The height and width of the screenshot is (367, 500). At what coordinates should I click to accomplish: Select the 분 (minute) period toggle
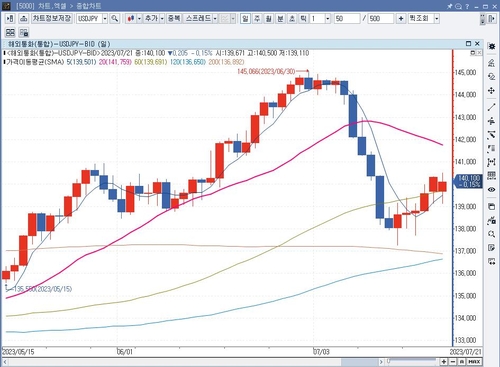pyautogui.click(x=280, y=18)
